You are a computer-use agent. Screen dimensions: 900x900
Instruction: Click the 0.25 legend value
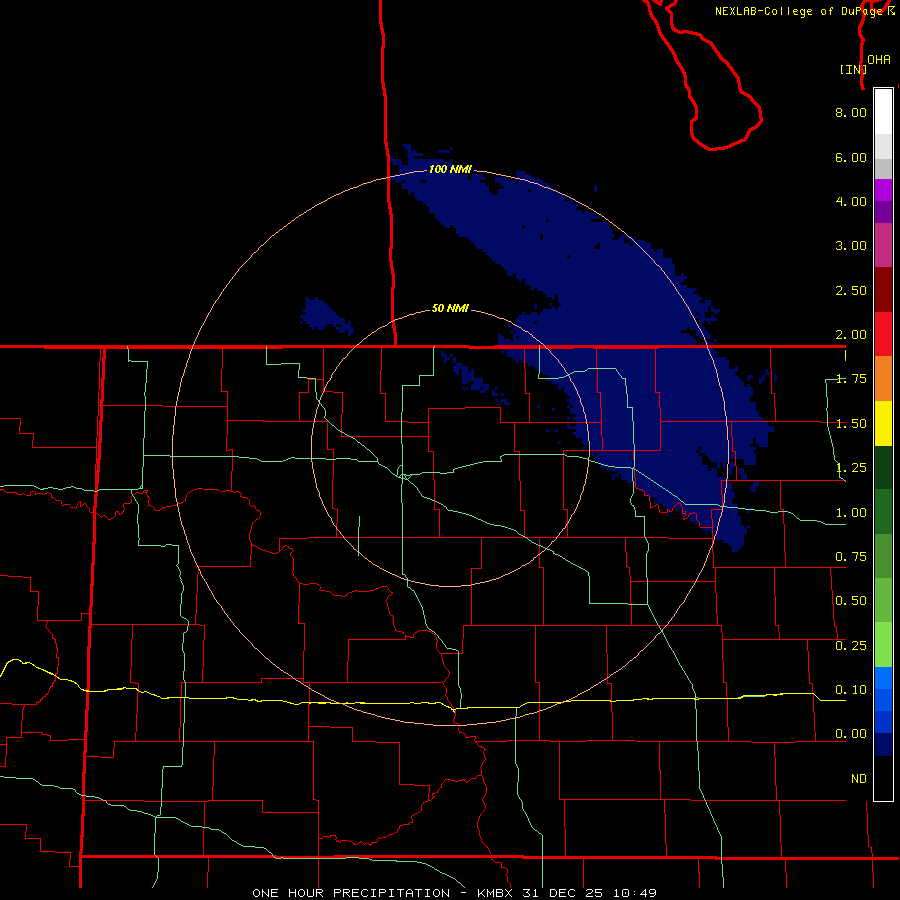coord(851,646)
